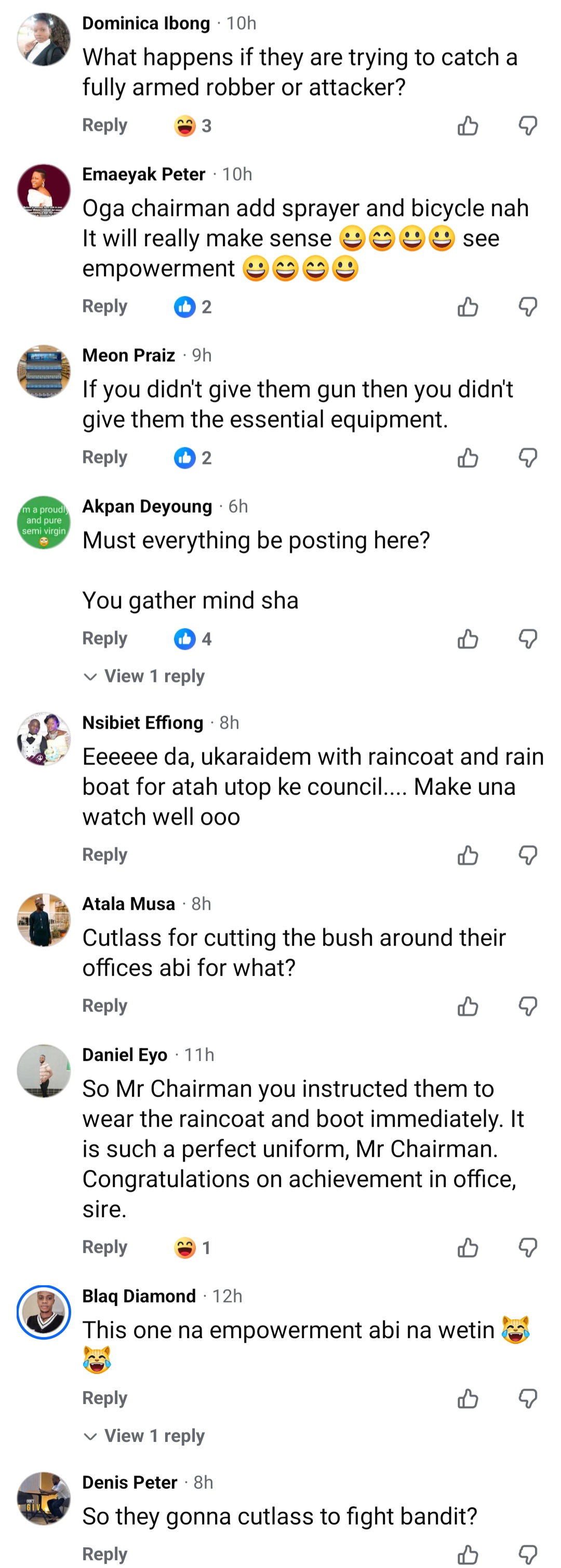Like Akpan Deyoung's comment
This screenshot has width=561, height=1568.
467,639
